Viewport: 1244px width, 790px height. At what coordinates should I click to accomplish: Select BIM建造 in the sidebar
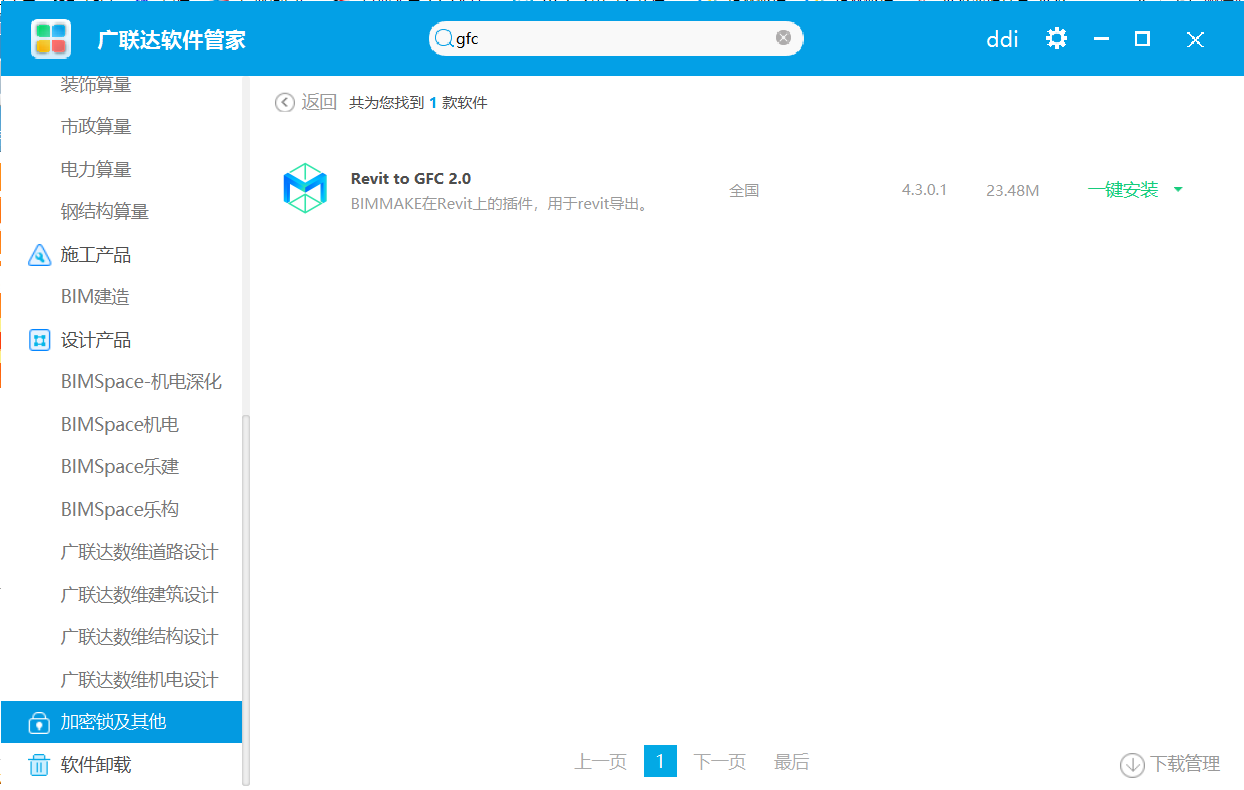[x=95, y=297]
